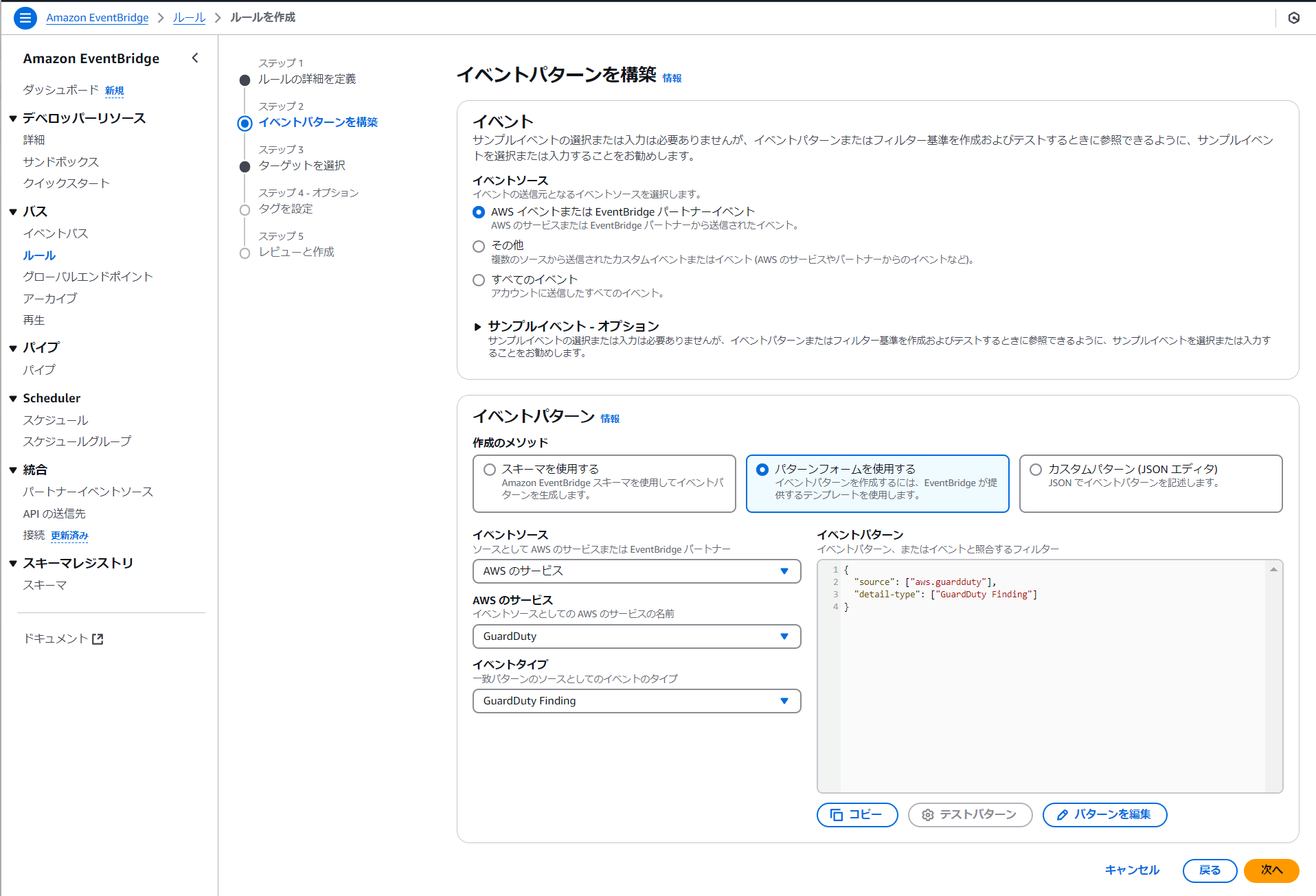
Task: Collapse the デベロッパーリソース sidebar section
Action: (x=13, y=119)
